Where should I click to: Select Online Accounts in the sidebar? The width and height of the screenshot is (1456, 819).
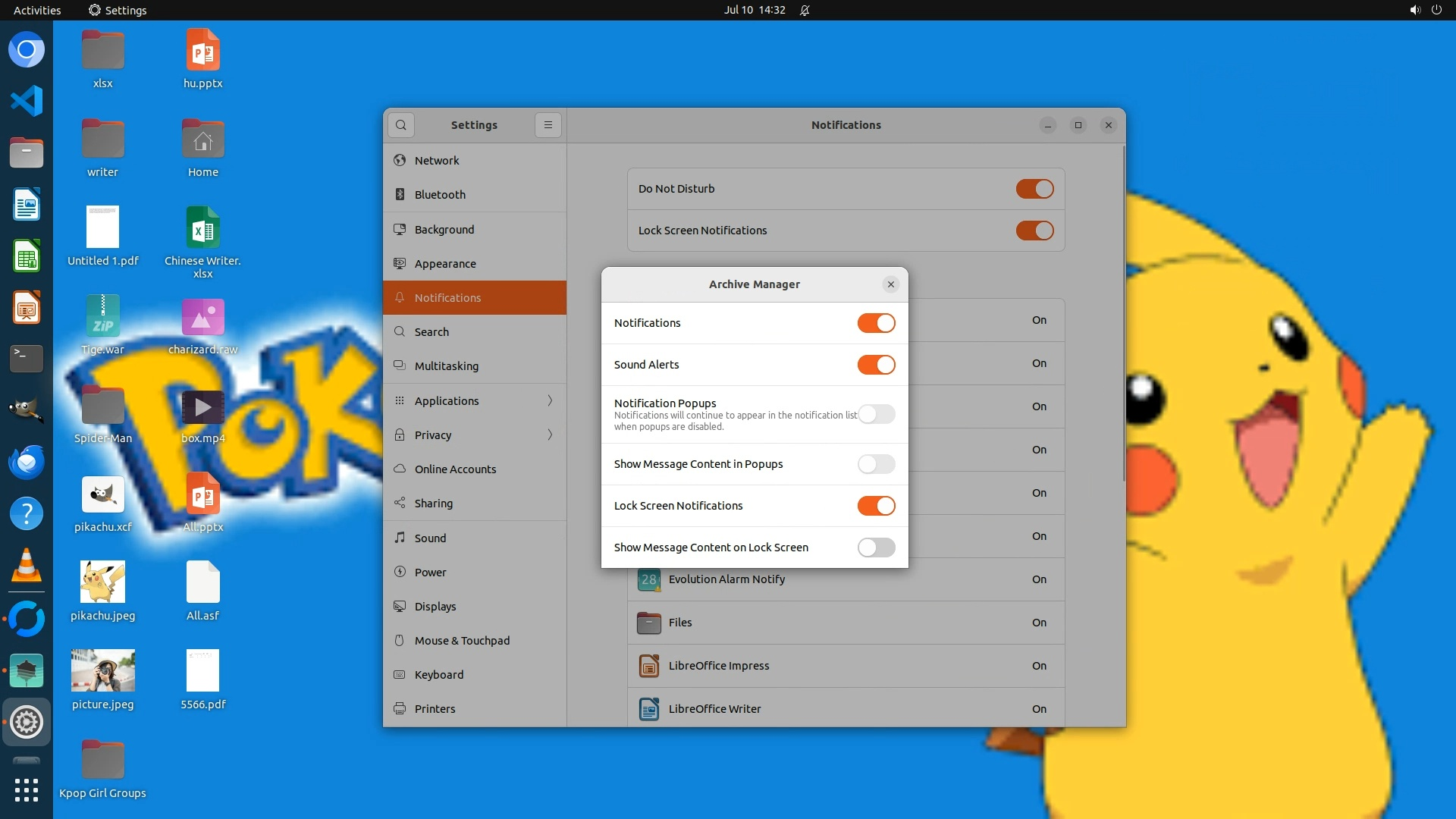click(455, 469)
